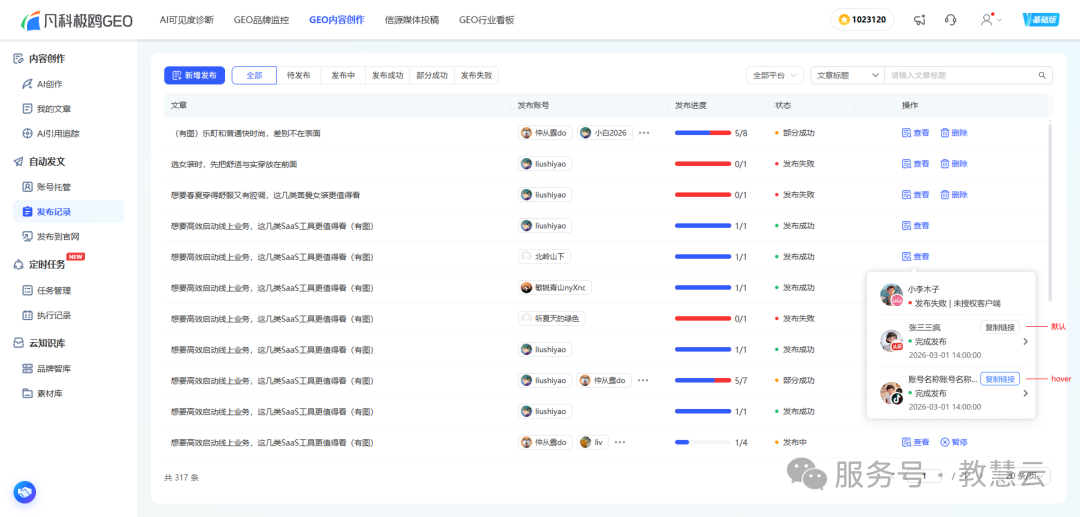Switch to GEO品牌监控 in top navigation

(x=261, y=20)
